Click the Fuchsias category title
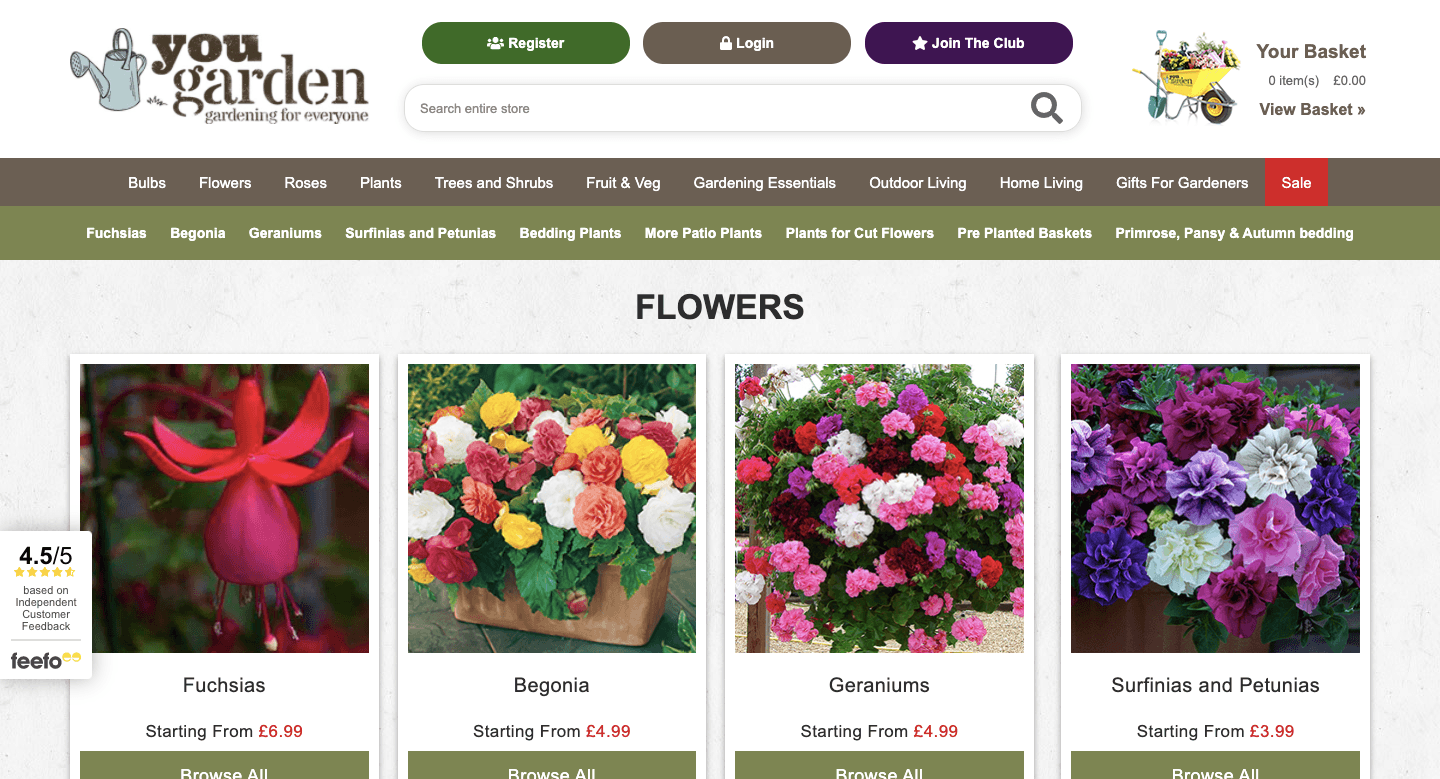1440x779 pixels. pos(224,686)
